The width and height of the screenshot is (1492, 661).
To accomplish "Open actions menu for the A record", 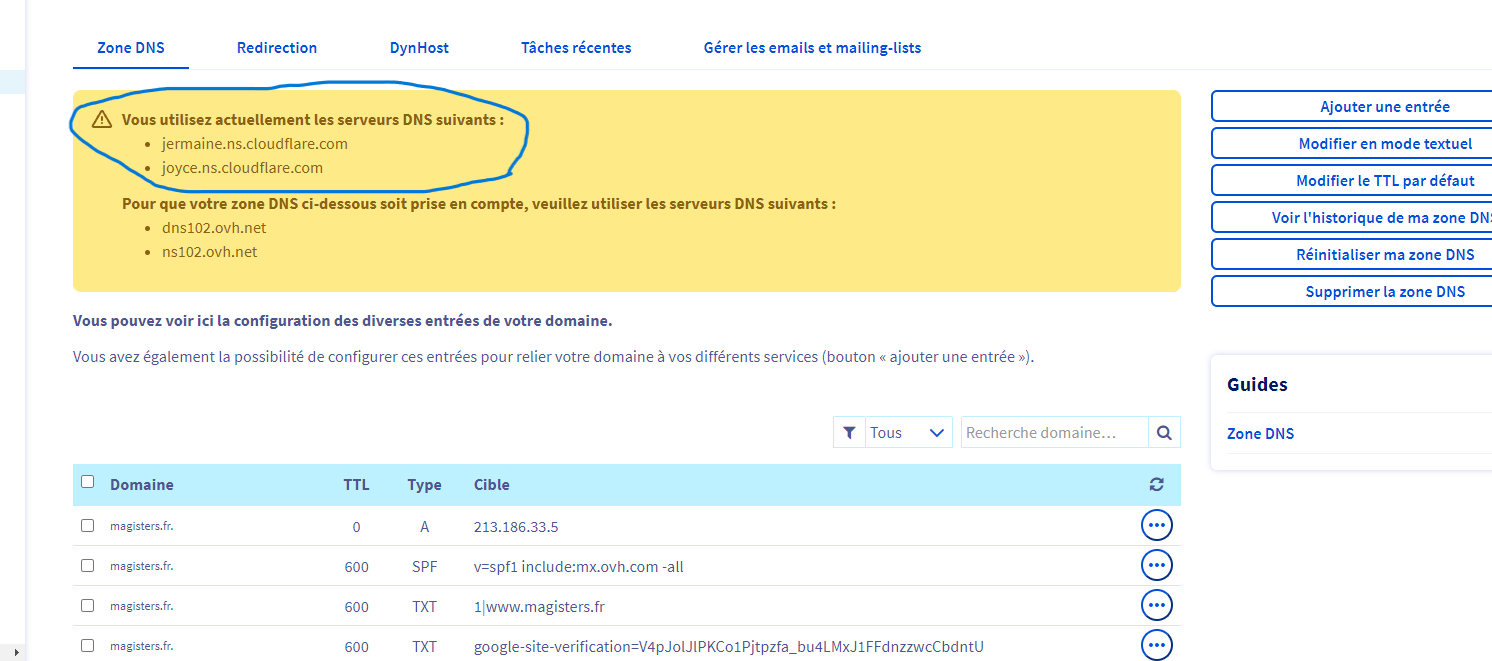I will 1157,525.
